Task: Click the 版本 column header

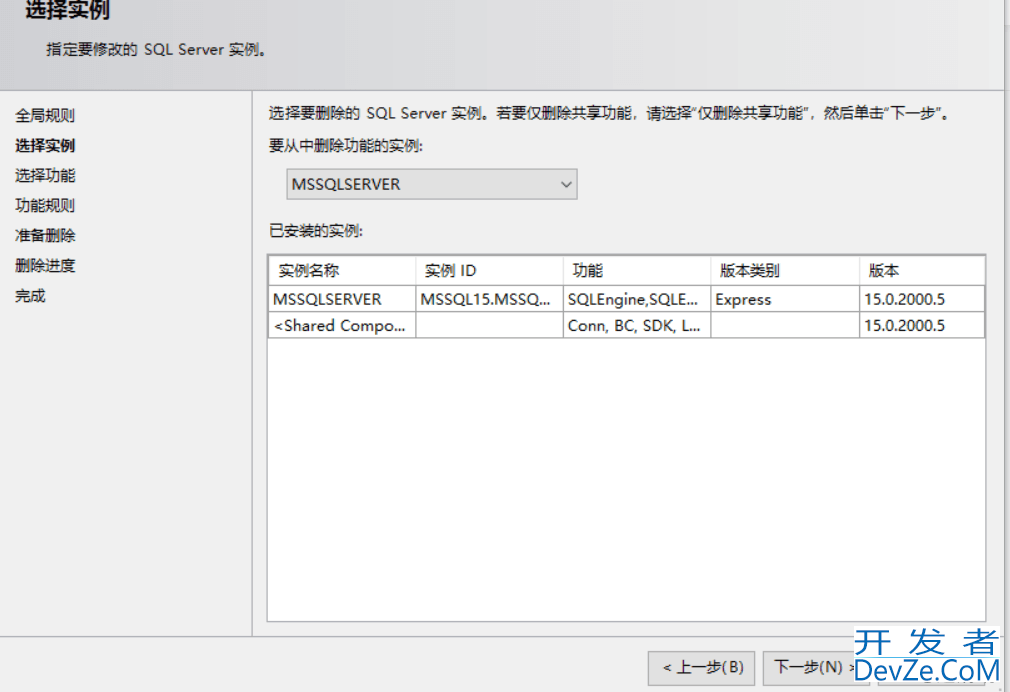Action: tap(922, 271)
